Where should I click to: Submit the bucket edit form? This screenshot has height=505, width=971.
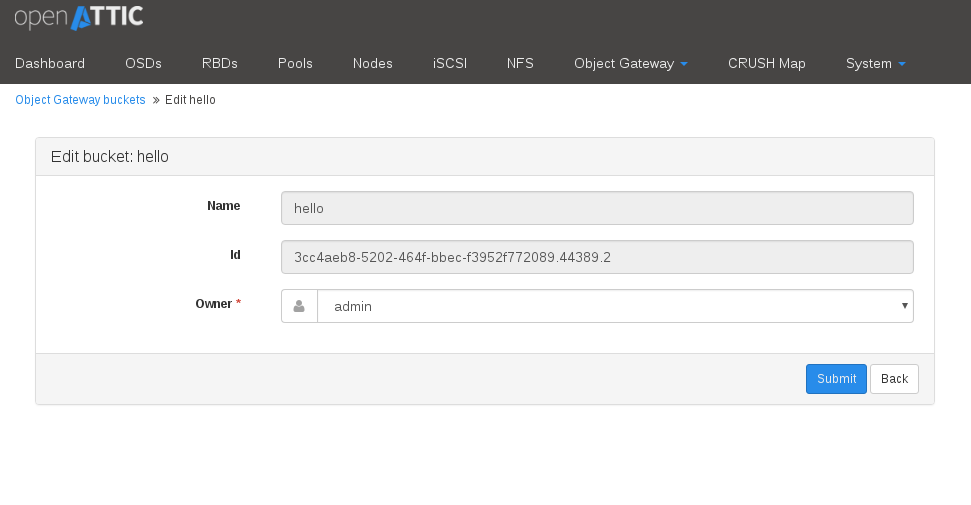836,379
